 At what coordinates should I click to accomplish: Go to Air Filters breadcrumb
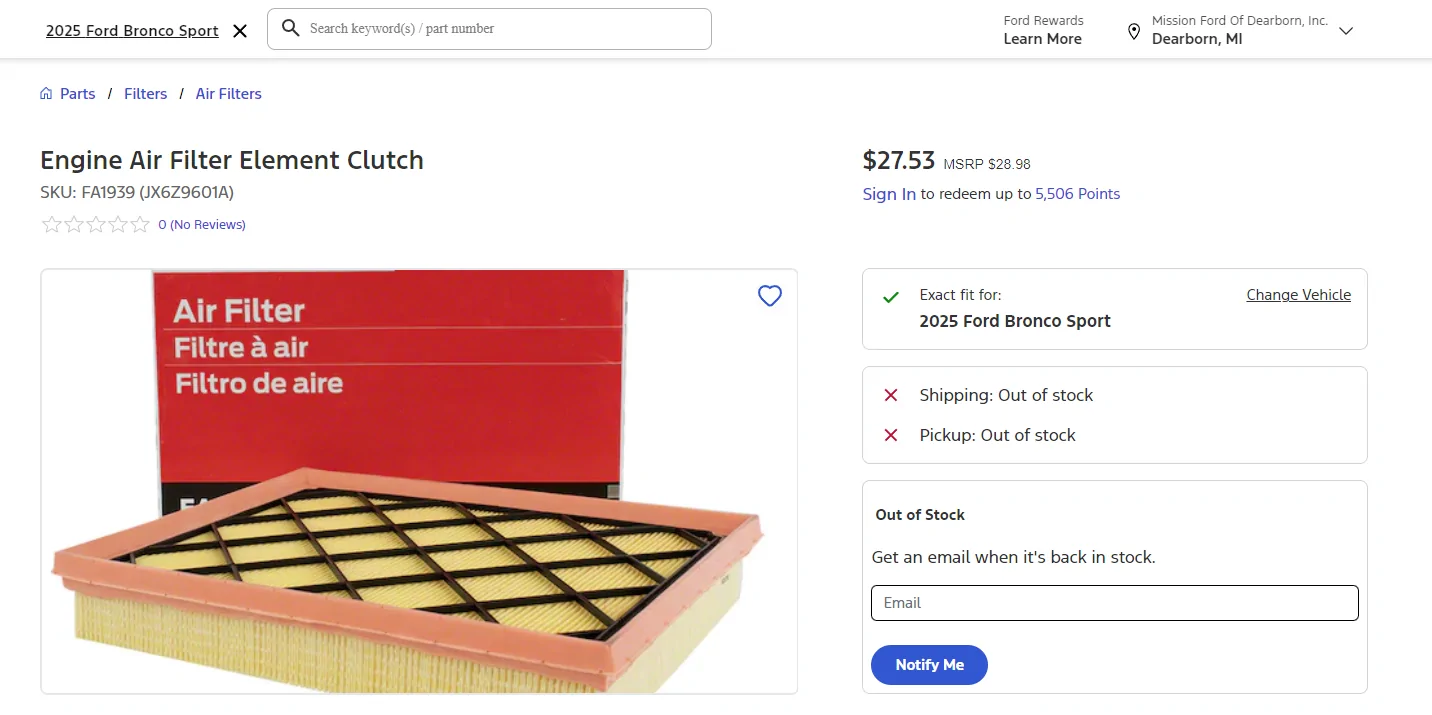[x=228, y=94]
